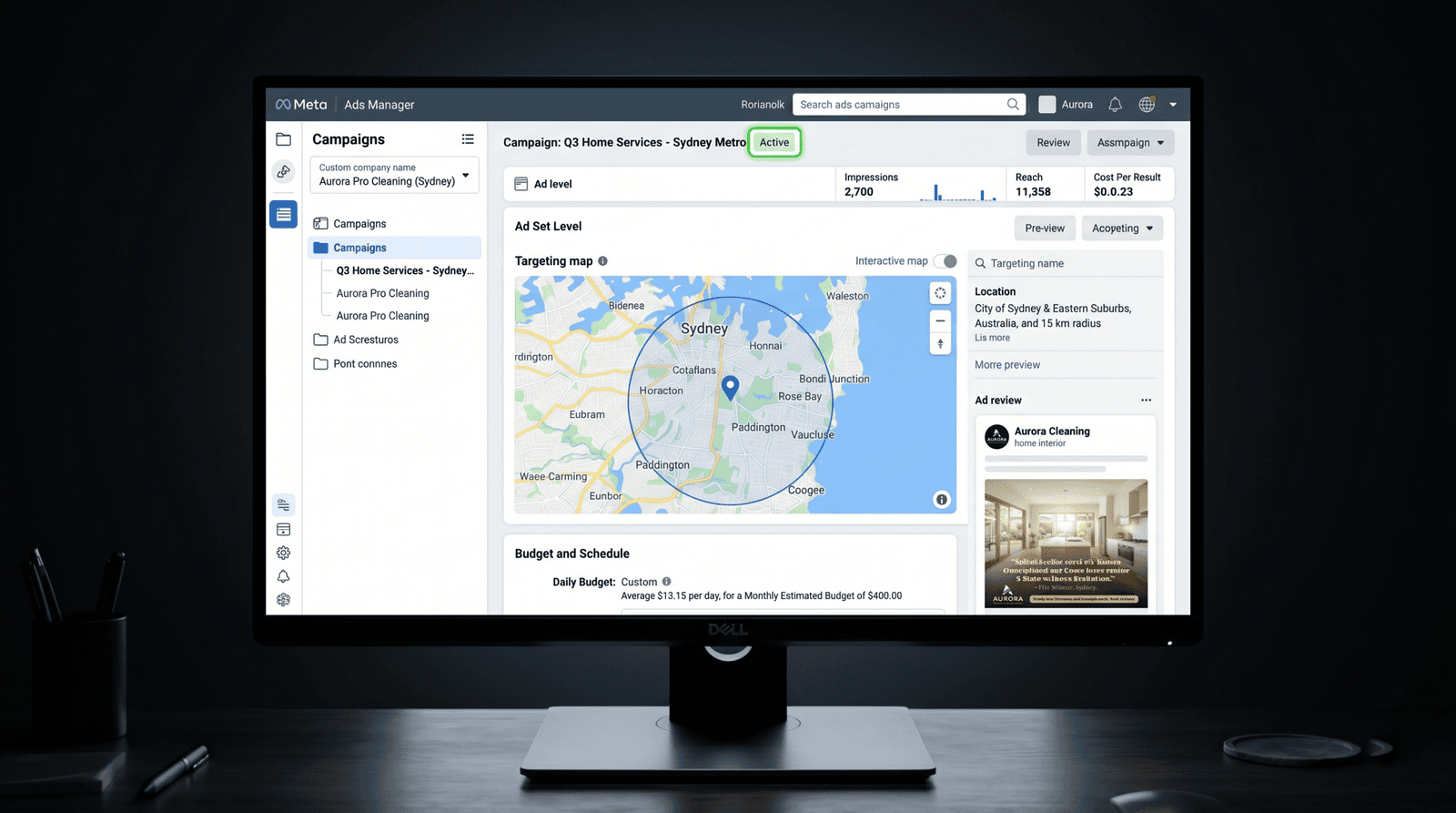Click the globe icon in top header
1456x813 pixels.
coord(1147,105)
